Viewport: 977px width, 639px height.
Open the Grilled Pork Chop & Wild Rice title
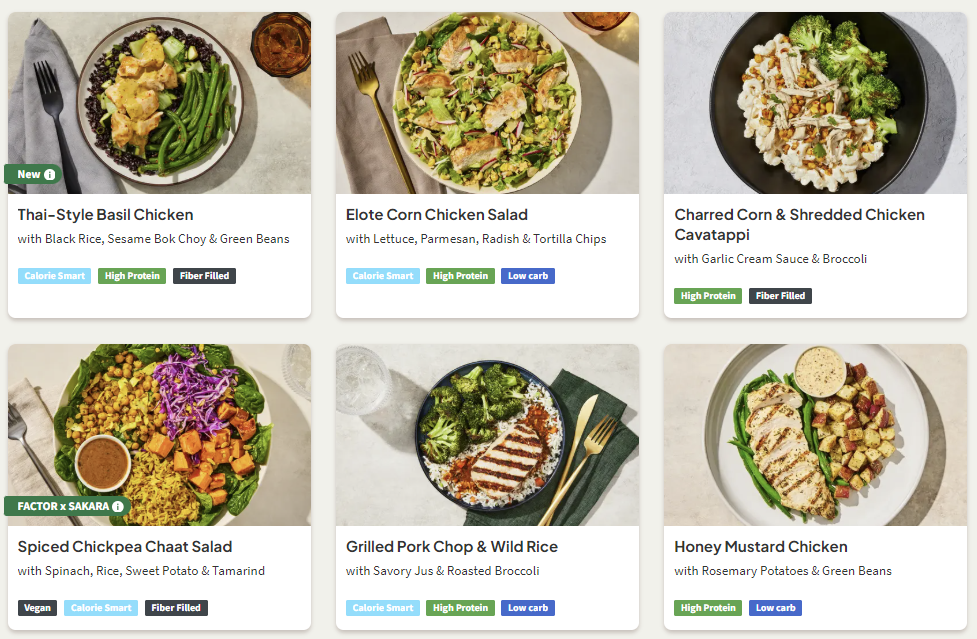point(452,547)
